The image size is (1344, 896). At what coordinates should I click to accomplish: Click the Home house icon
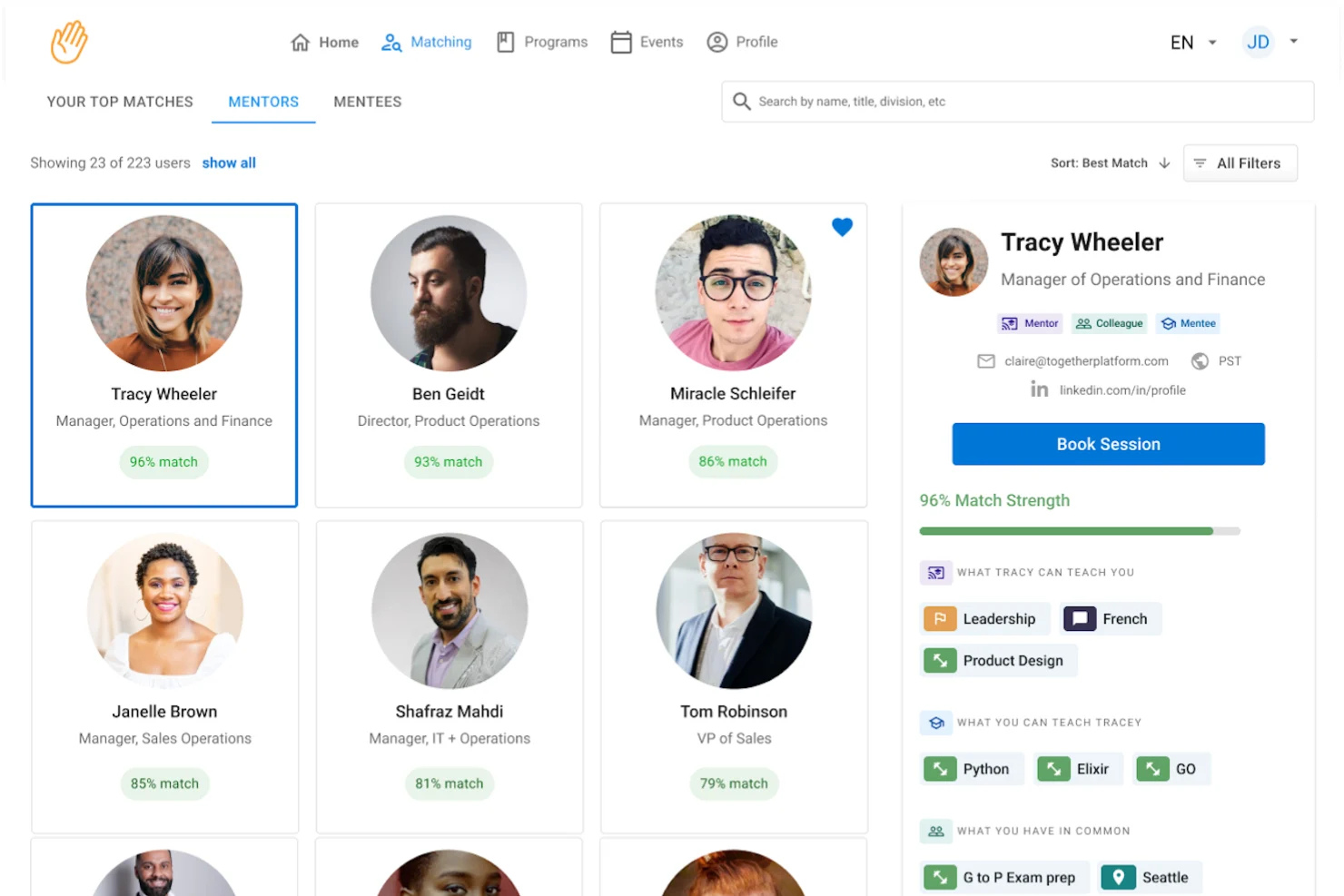pos(301,43)
